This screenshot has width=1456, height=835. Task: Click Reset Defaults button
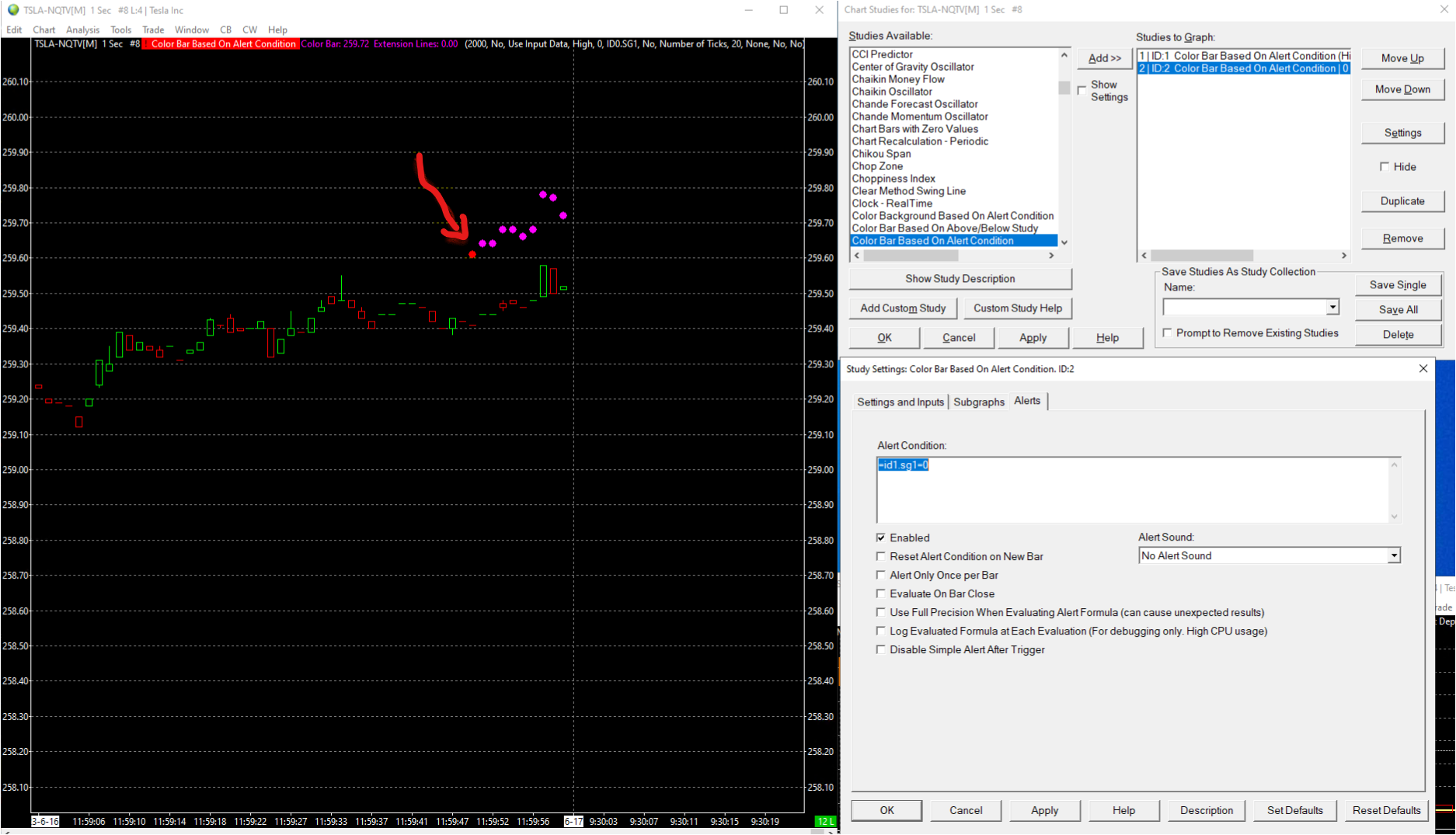1386,810
